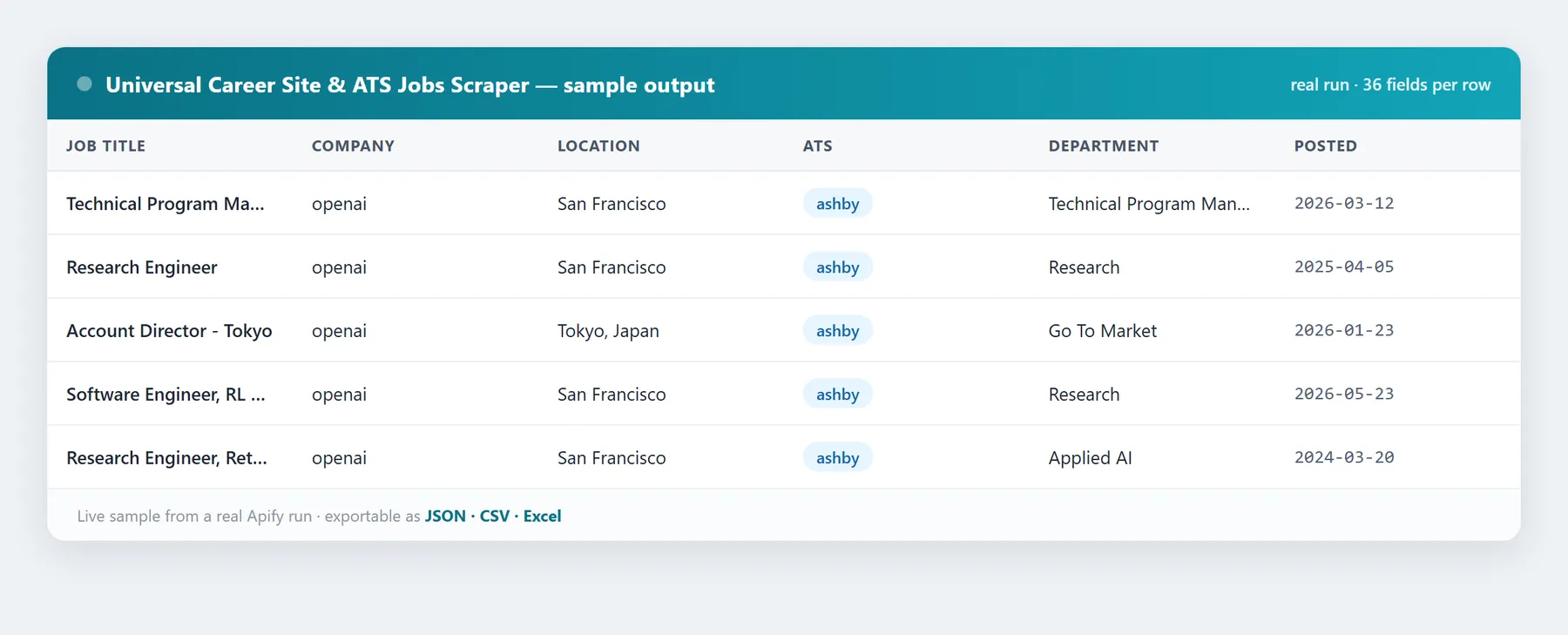
Task: Click the 'Universal Career Site & ATS Jobs Scraper' title
Action: tap(317, 84)
